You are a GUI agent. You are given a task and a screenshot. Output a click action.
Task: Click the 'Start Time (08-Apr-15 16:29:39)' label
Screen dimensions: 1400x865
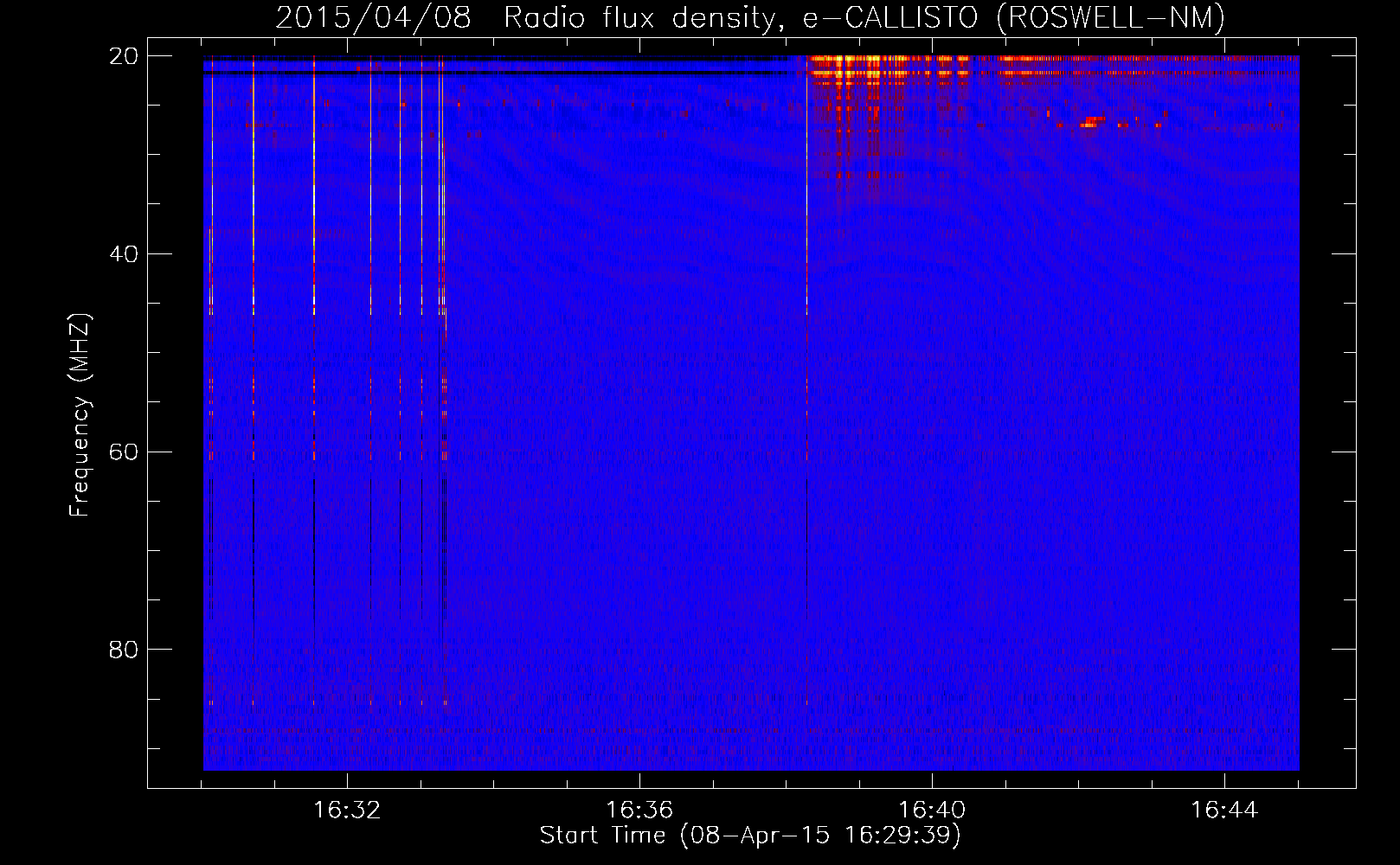tap(750, 836)
